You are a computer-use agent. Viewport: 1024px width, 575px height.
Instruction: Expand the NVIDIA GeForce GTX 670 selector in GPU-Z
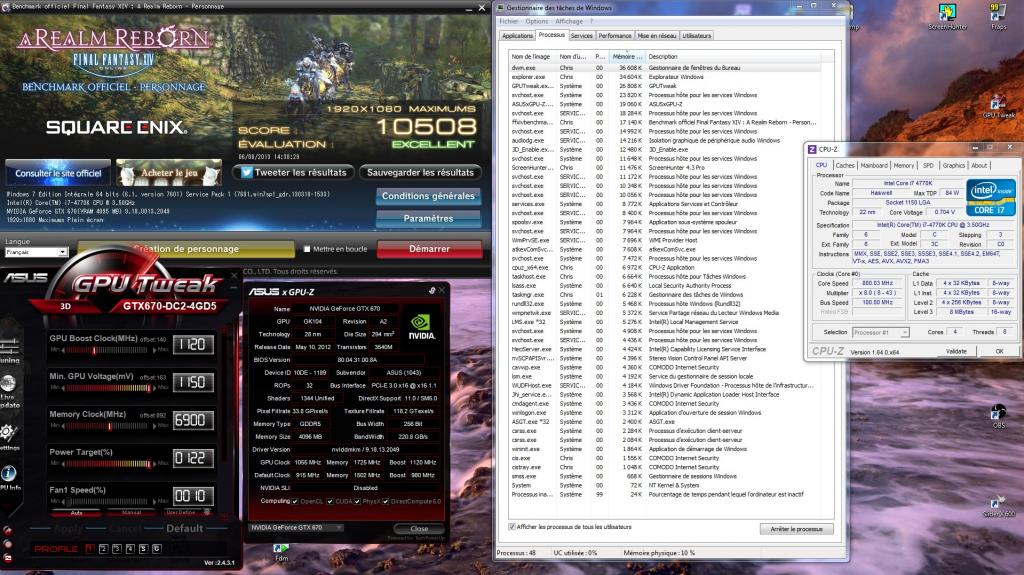tap(295, 527)
